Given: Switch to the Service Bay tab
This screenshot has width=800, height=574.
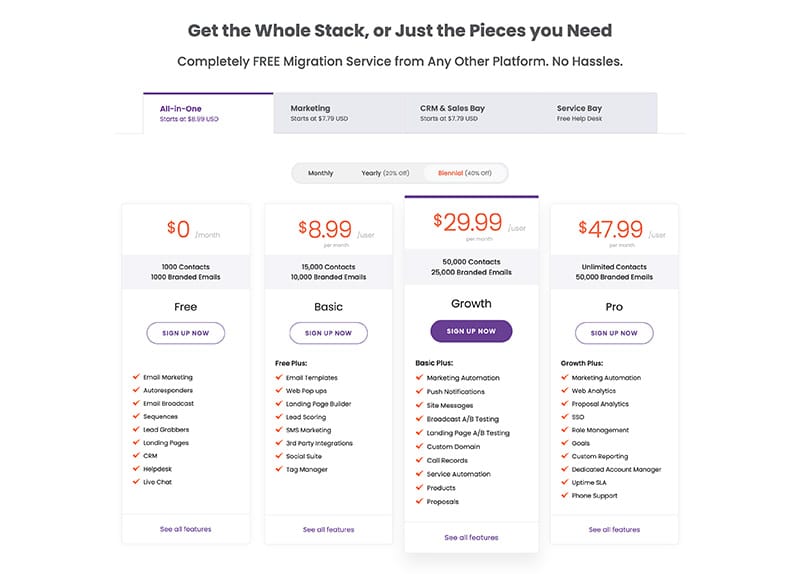Looking at the screenshot, I should (594, 113).
